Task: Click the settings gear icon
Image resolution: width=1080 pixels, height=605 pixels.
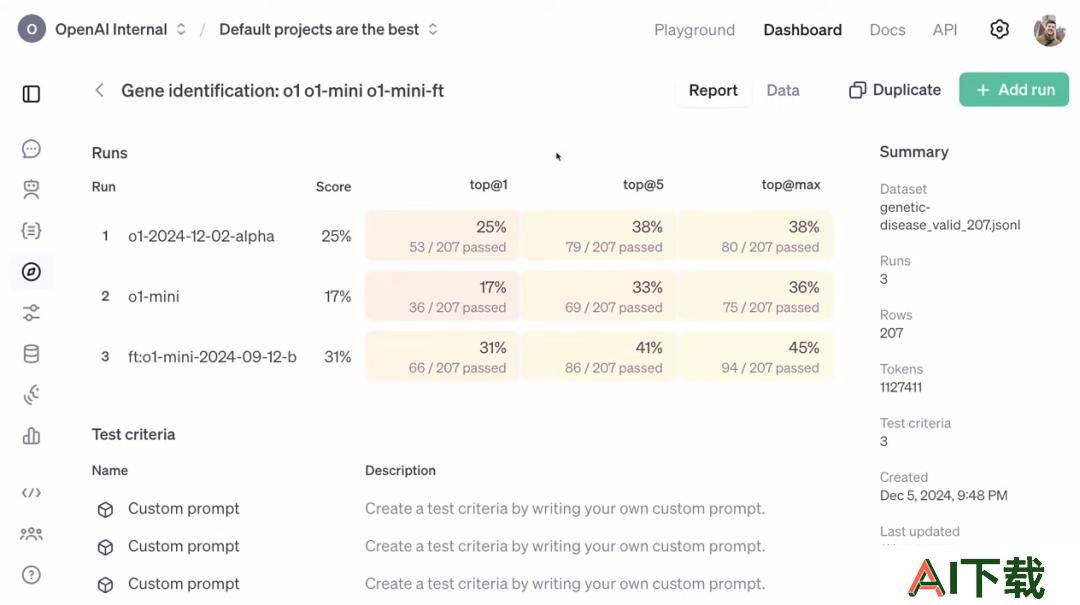Action: click(x=999, y=29)
